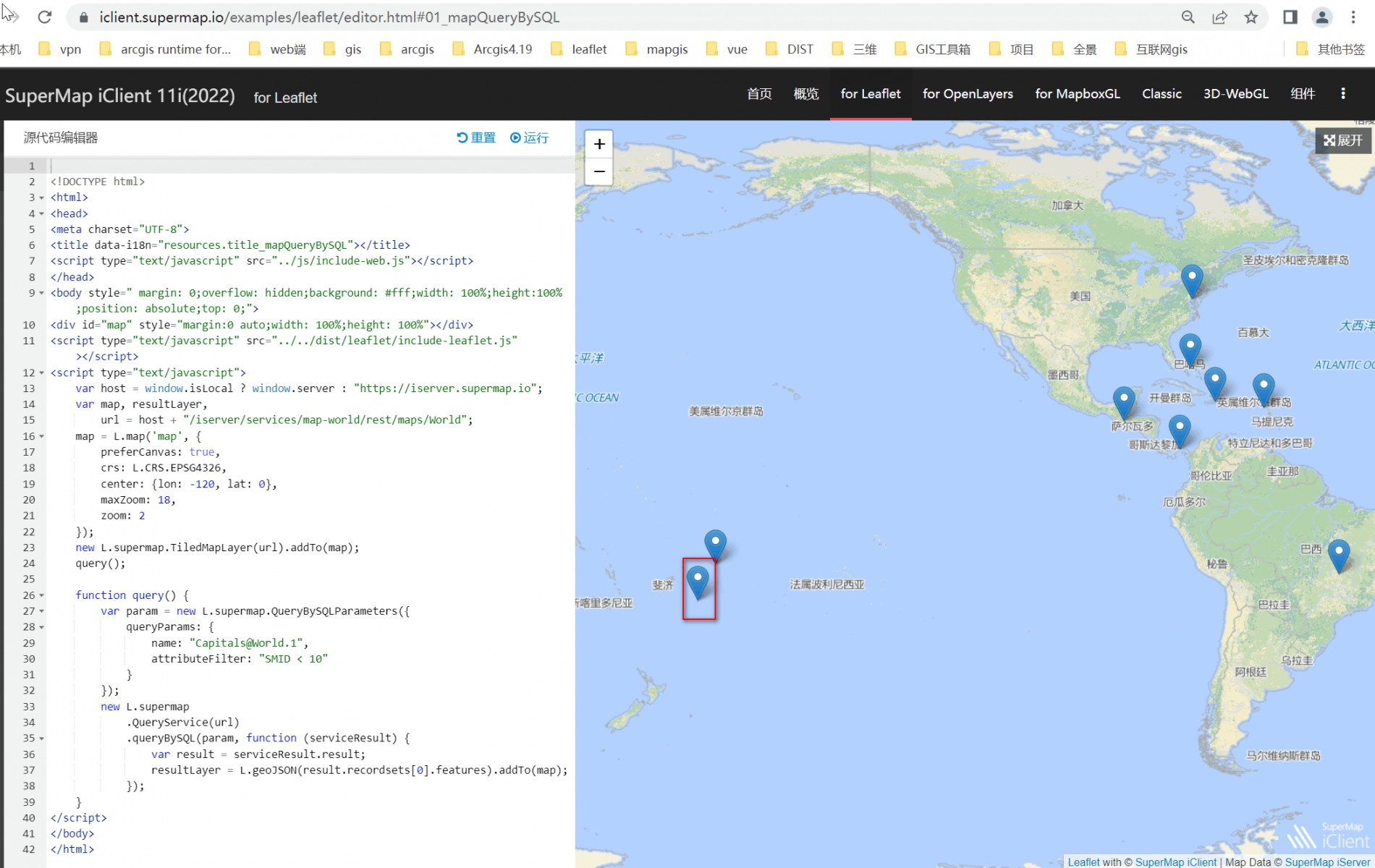This screenshot has width=1375, height=868.
Task: Click the SuperMap iClient 11i(2022) title
Action: 120,95
